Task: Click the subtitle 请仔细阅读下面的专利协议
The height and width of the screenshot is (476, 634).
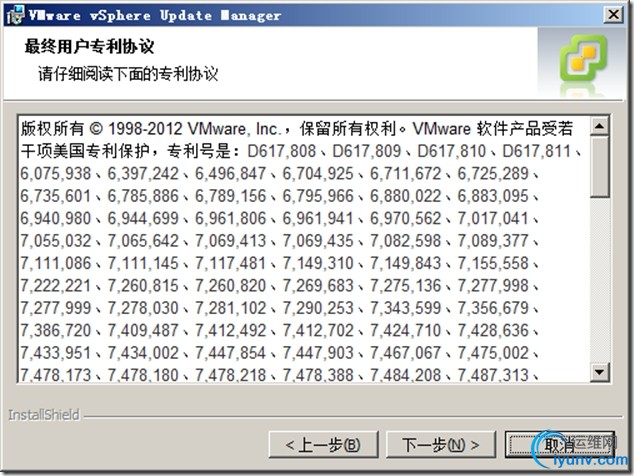Action: tap(128, 74)
